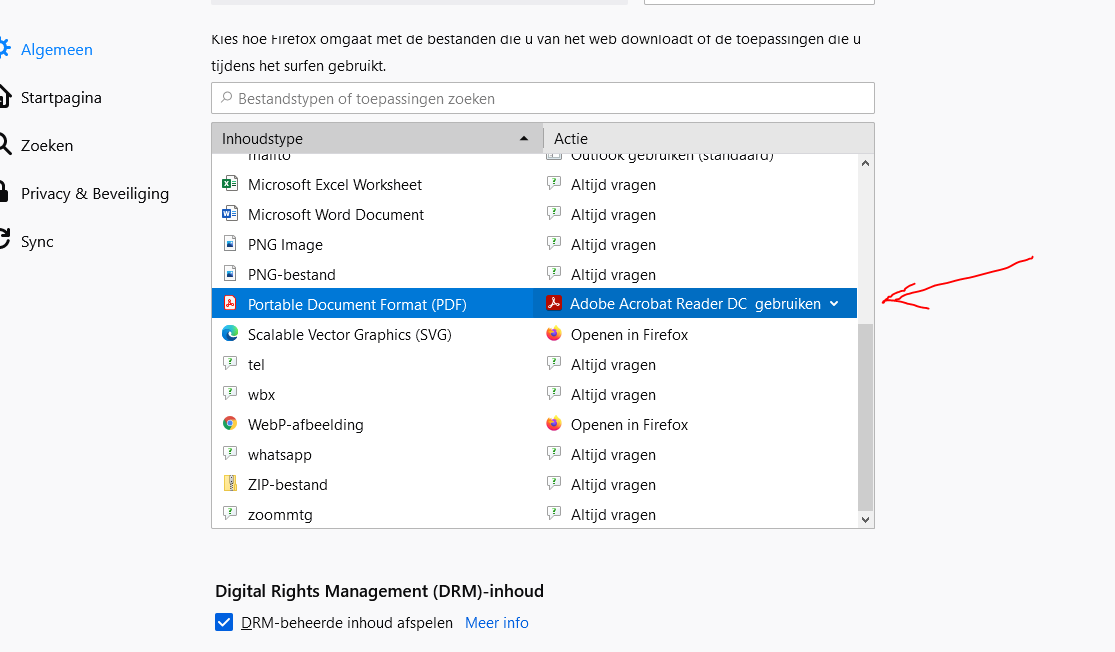Click 'Altijd vragen' action for tel

tap(613, 365)
